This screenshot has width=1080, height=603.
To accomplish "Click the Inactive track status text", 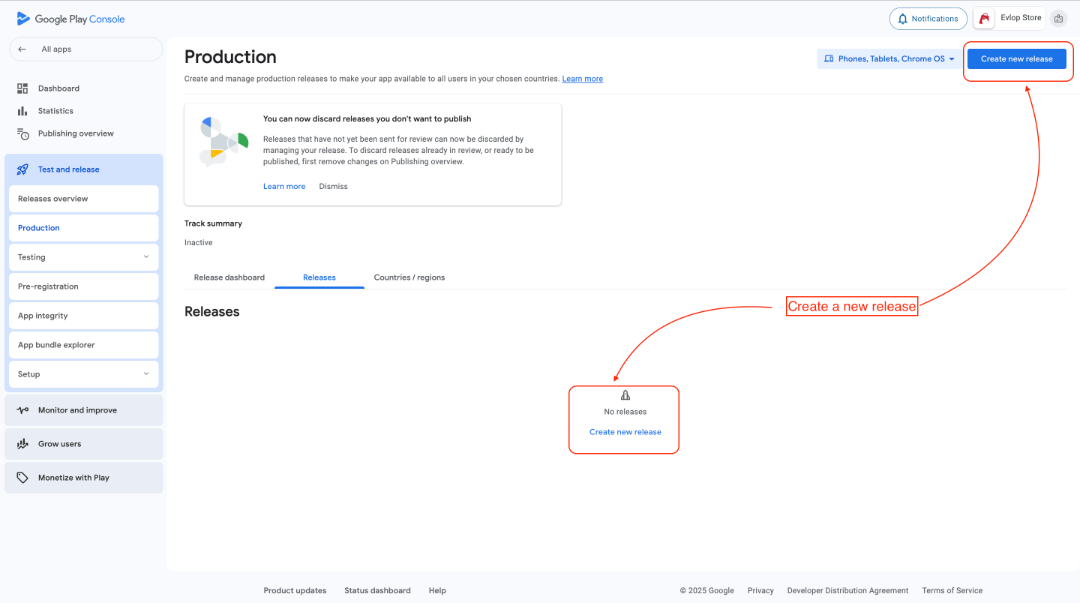I will [x=198, y=243].
